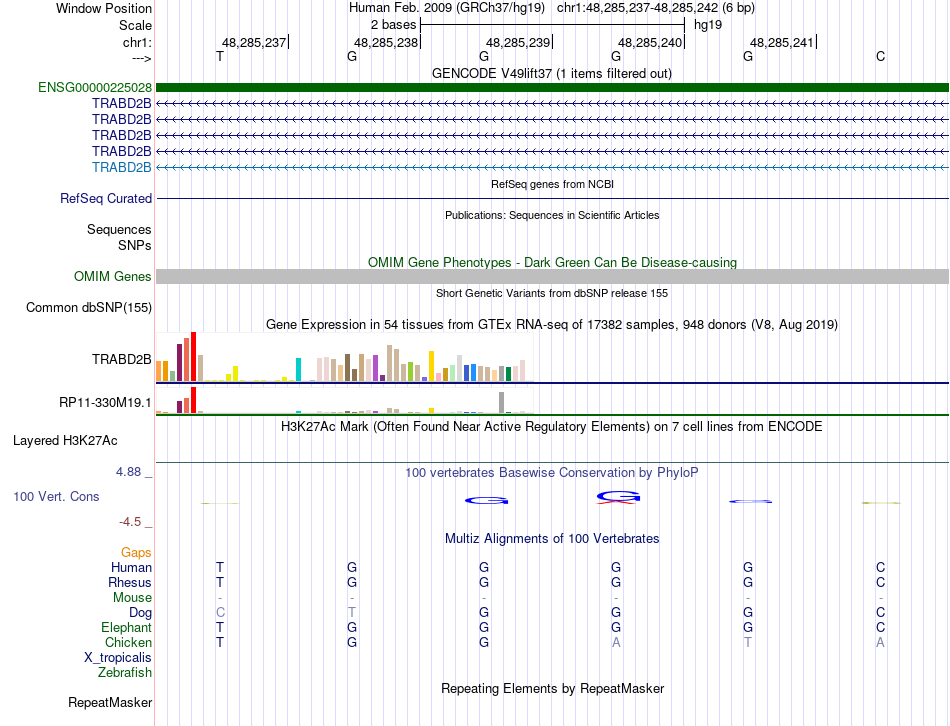Screen dimensions: 950x726
Task: Open the H3K27Ac Mark ENCODE track title
Action: click(552, 427)
